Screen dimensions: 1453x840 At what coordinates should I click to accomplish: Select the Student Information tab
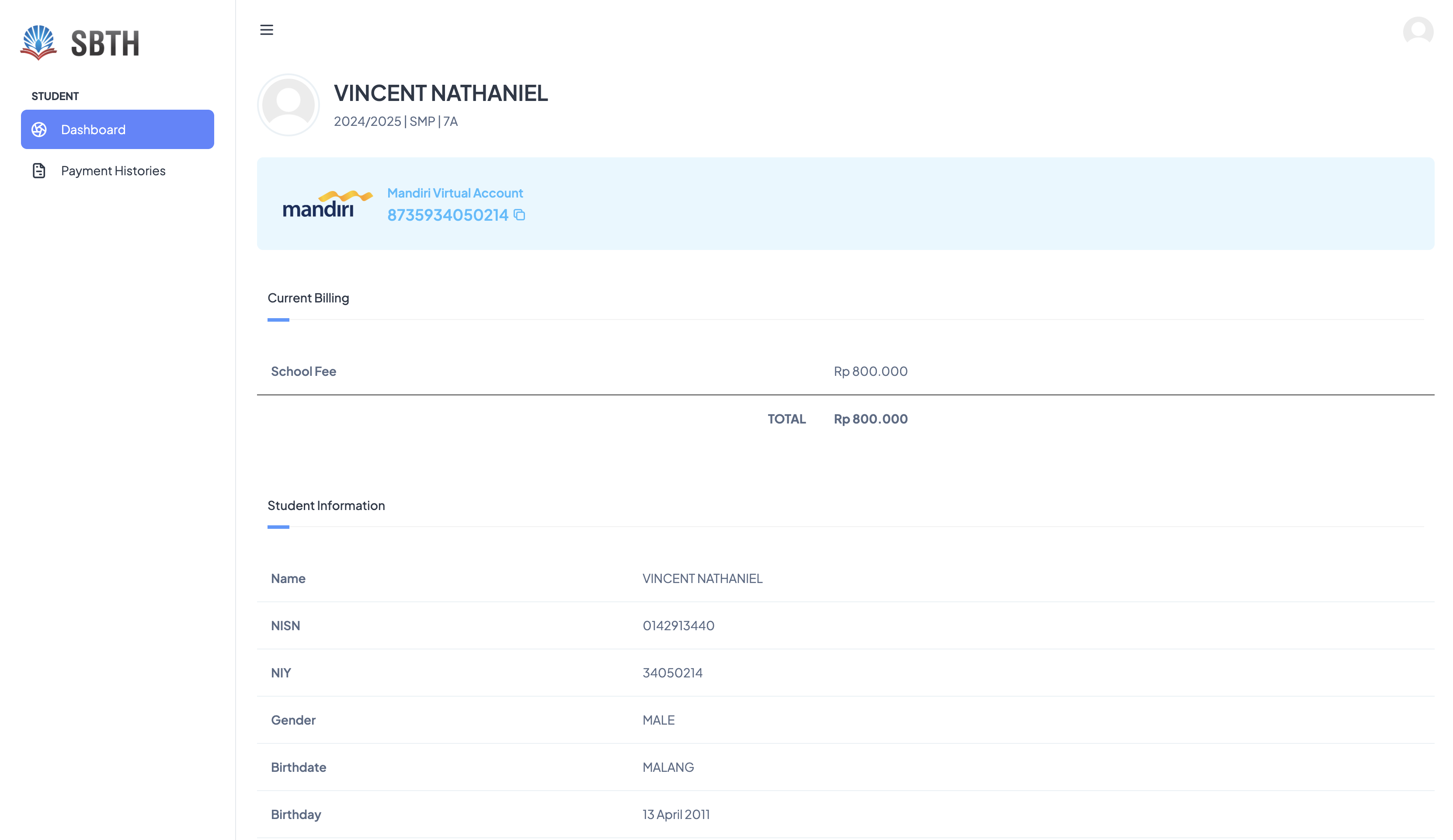point(326,506)
